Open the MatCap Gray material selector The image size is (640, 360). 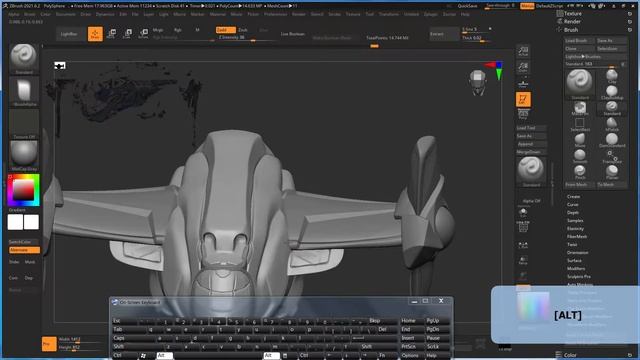pos(24,156)
